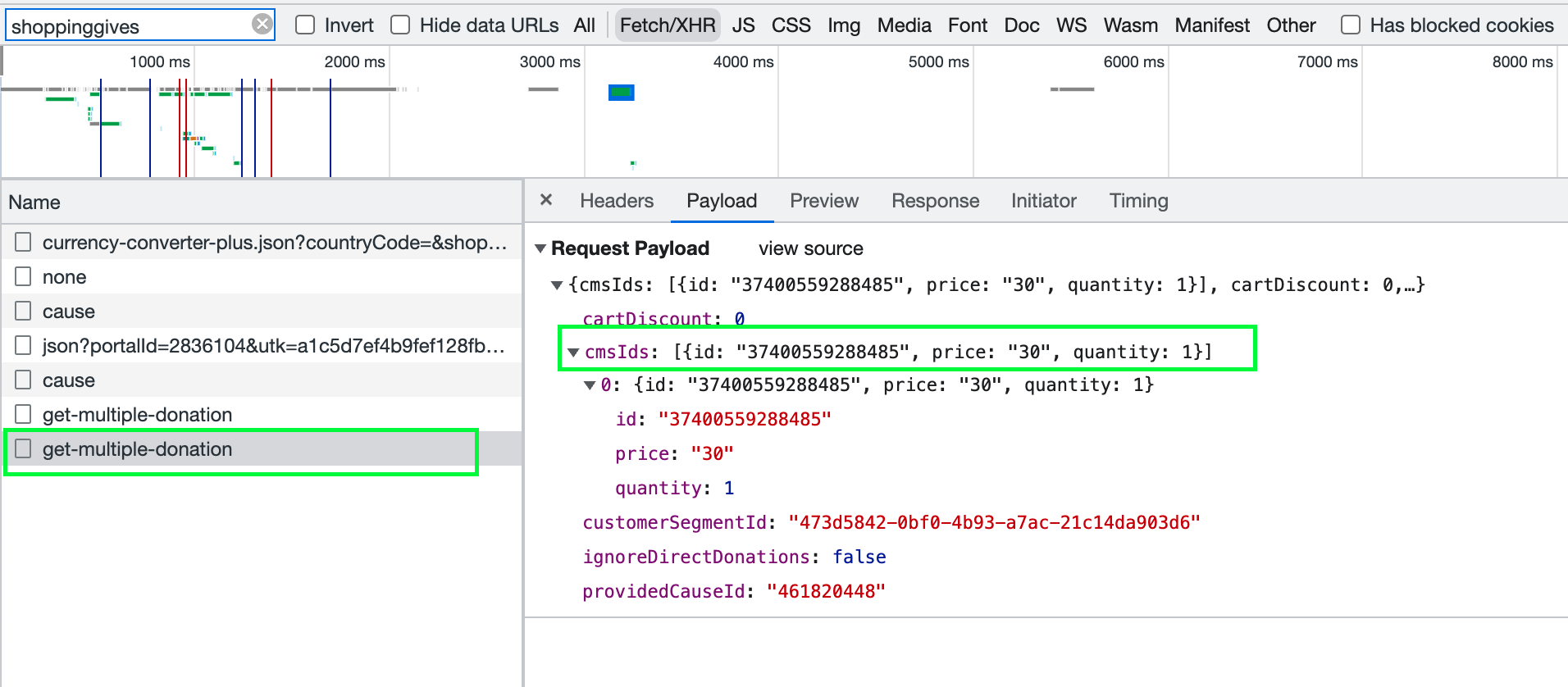Switch to the Payload tab

click(x=722, y=201)
